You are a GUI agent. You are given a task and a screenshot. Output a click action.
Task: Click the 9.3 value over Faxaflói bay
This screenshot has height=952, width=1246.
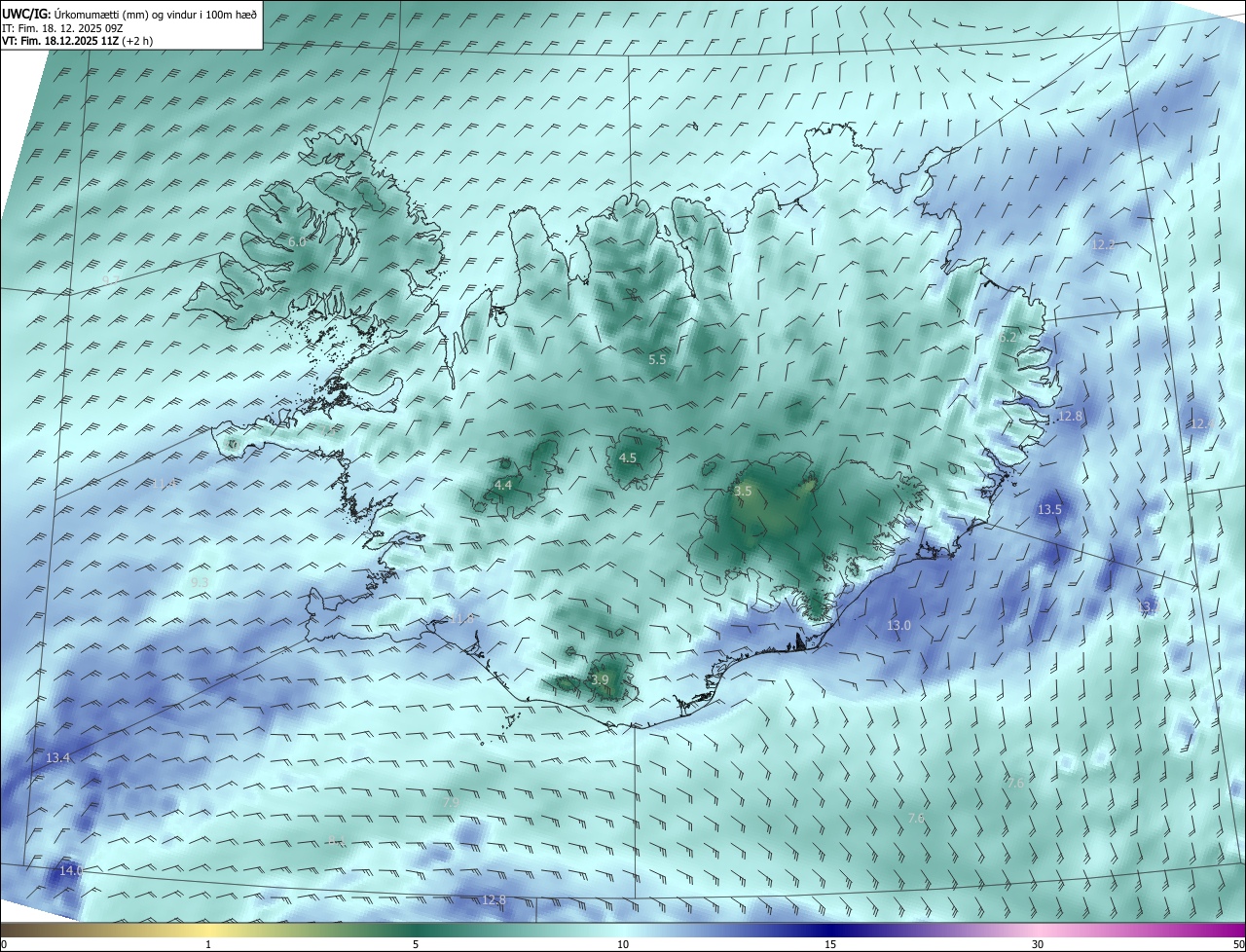coord(200,582)
